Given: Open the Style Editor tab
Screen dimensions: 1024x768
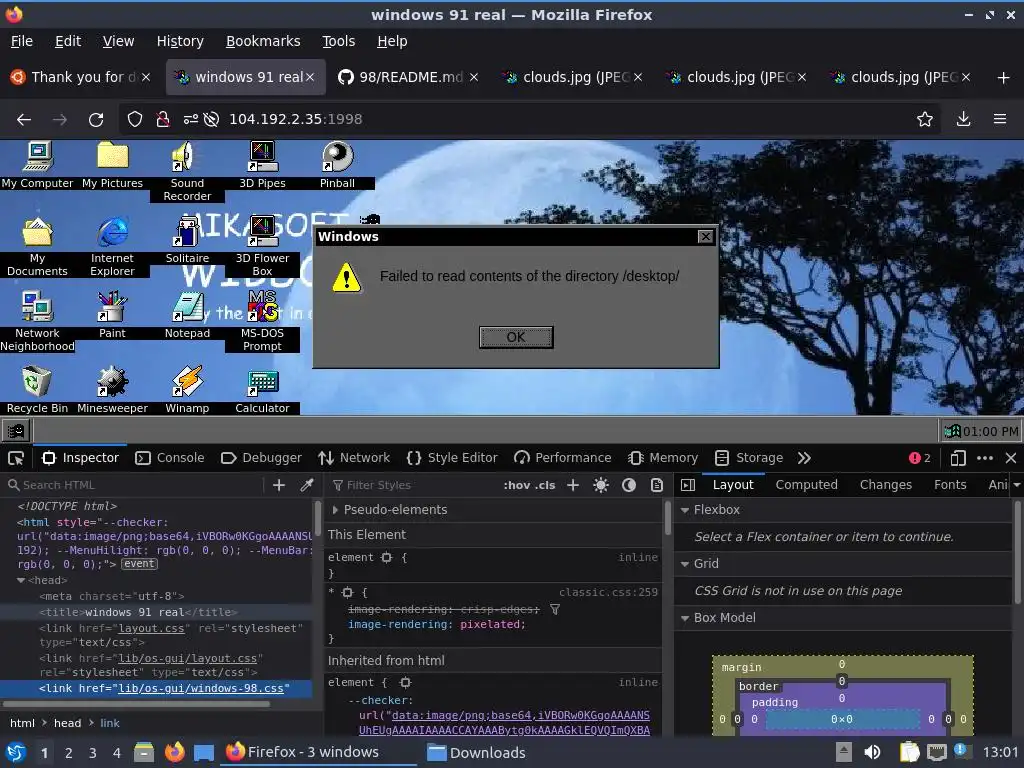Looking at the screenshot, I should (452, 458).
